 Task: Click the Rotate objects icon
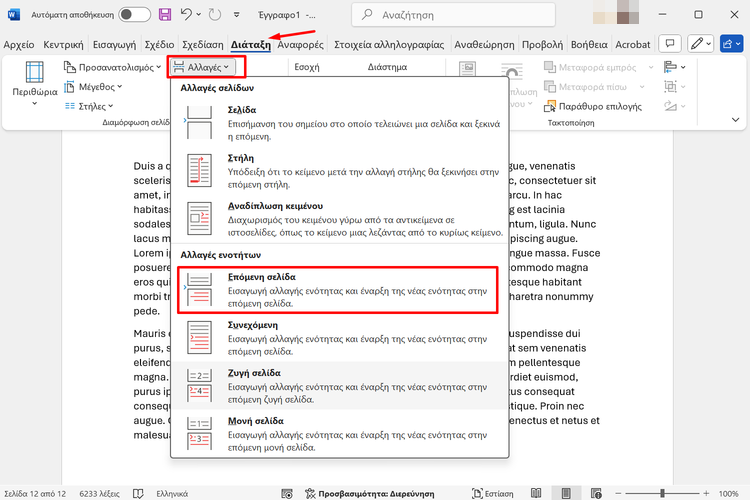[674, 106]
